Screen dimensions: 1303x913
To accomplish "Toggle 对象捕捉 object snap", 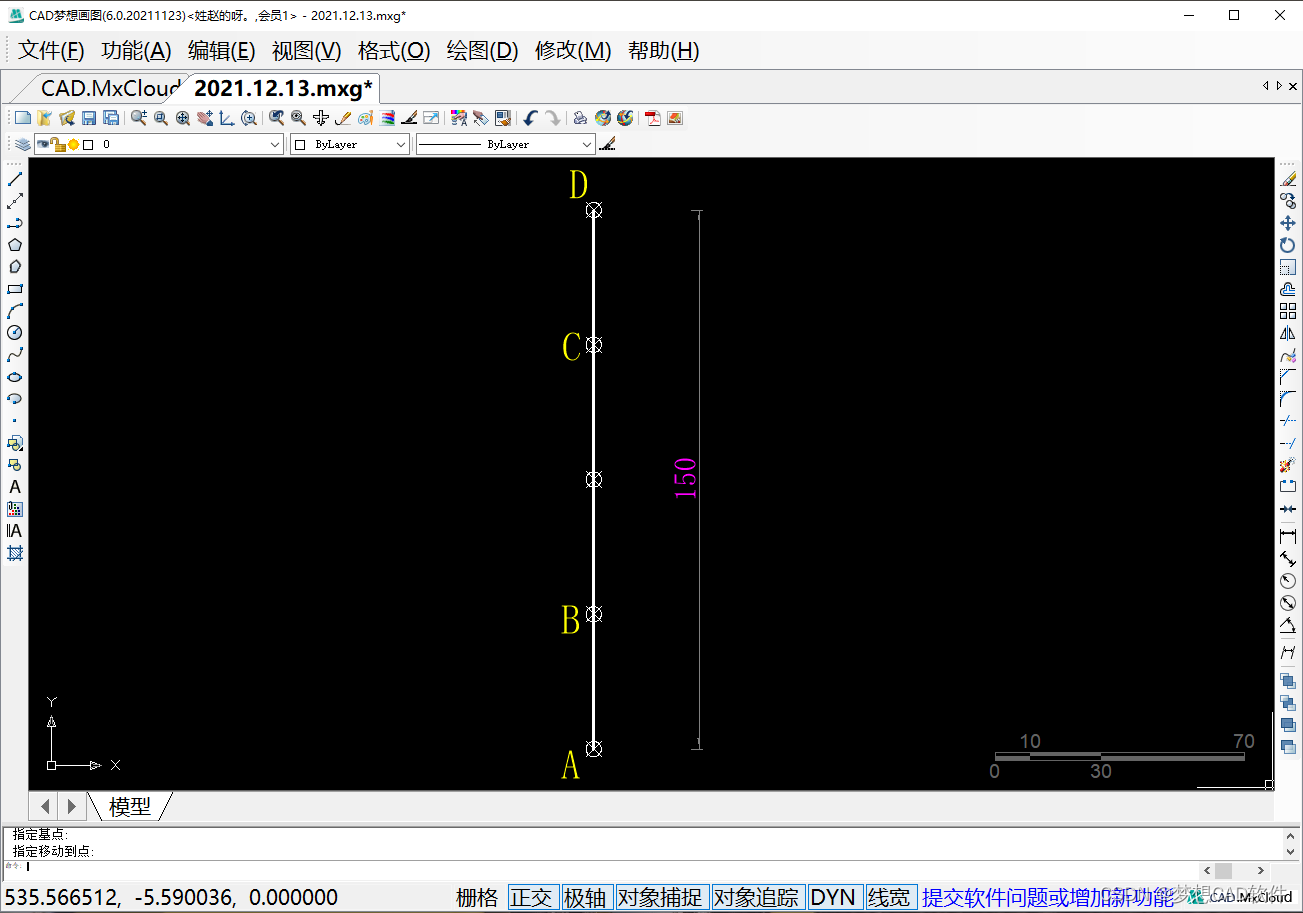I will [659, 897].
